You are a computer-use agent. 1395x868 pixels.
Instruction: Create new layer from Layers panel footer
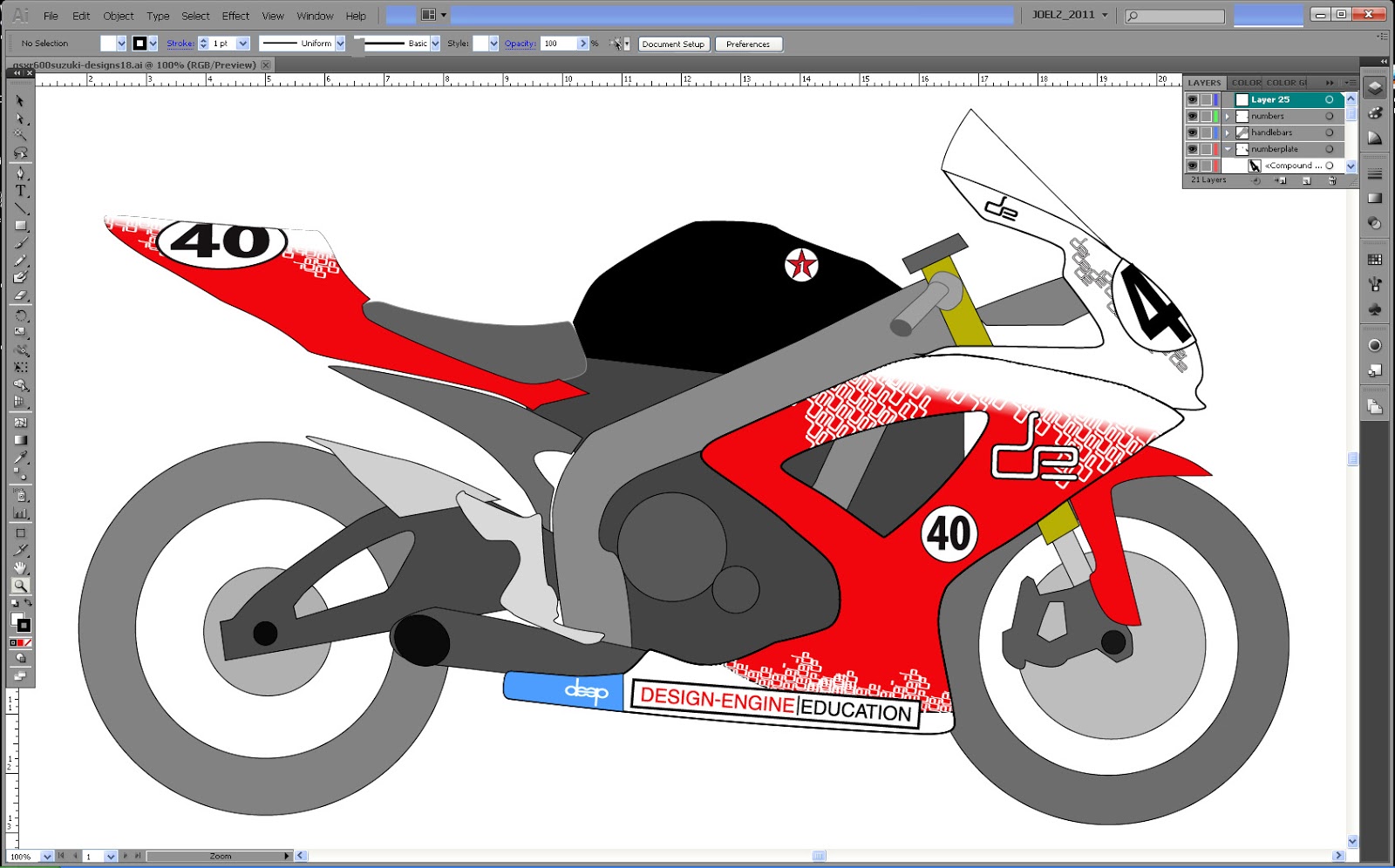(1306, 180)
